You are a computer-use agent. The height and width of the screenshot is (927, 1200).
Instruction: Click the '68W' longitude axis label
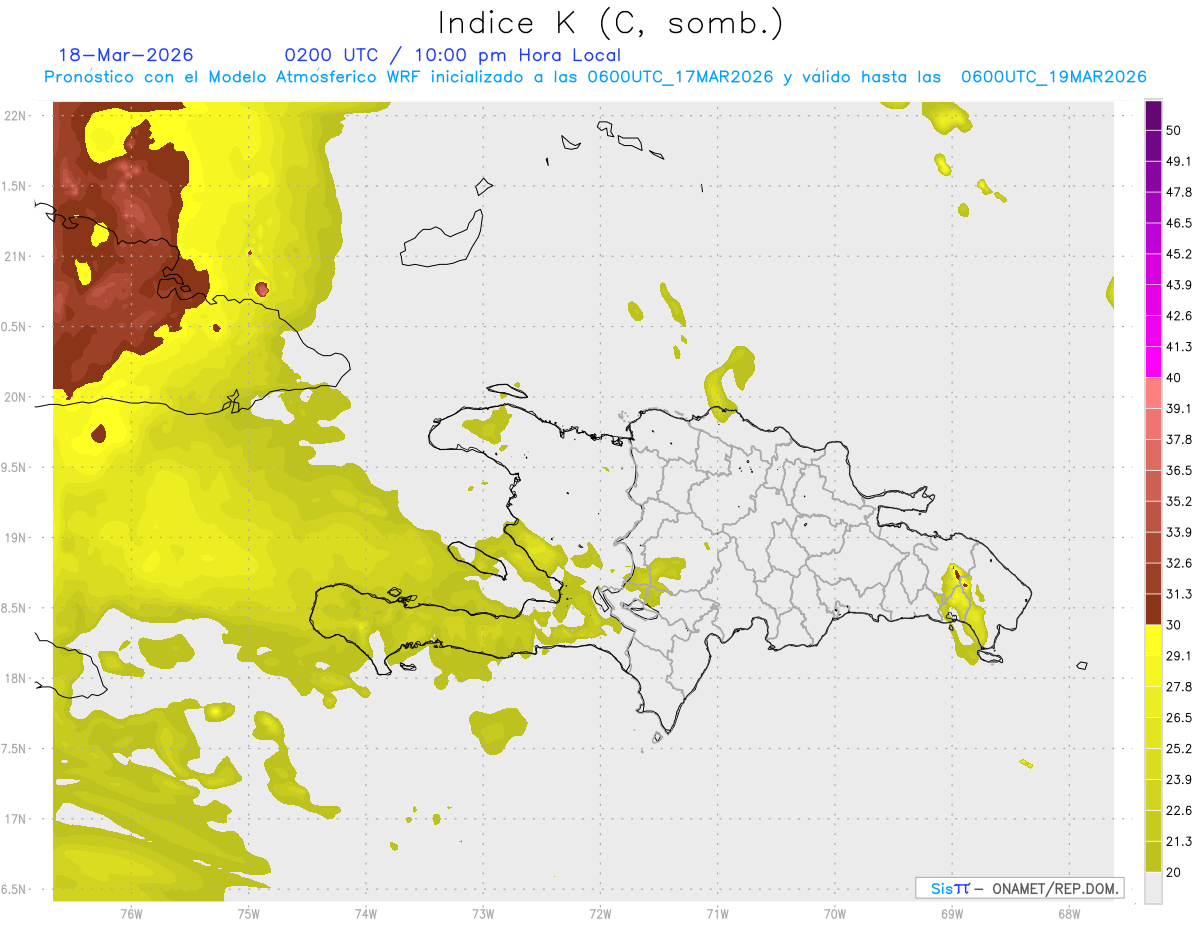[1069, 913]
